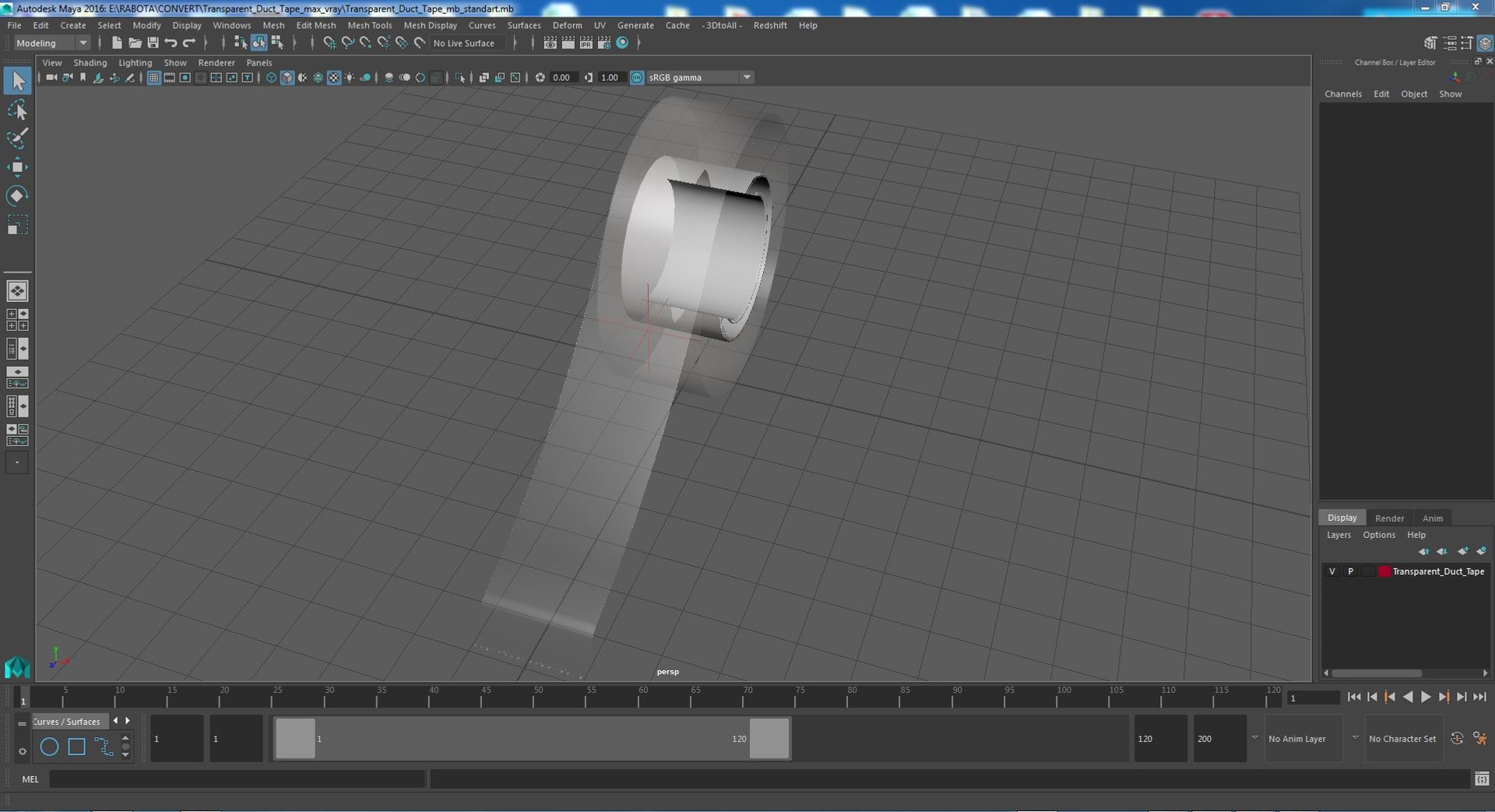Open the Layers menu in Layer Editor
The image size is (1495, 812).
pos(1338,535)
